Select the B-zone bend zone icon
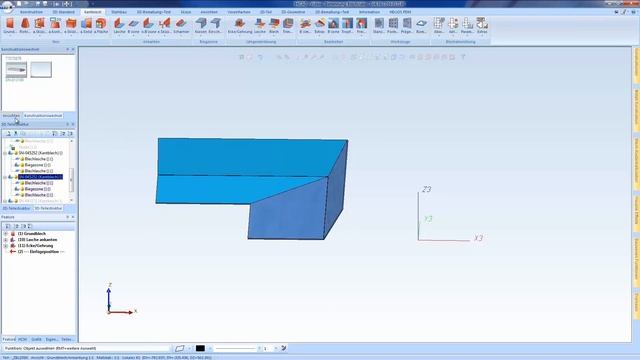The image size is (640, 360). coord(133,23)
